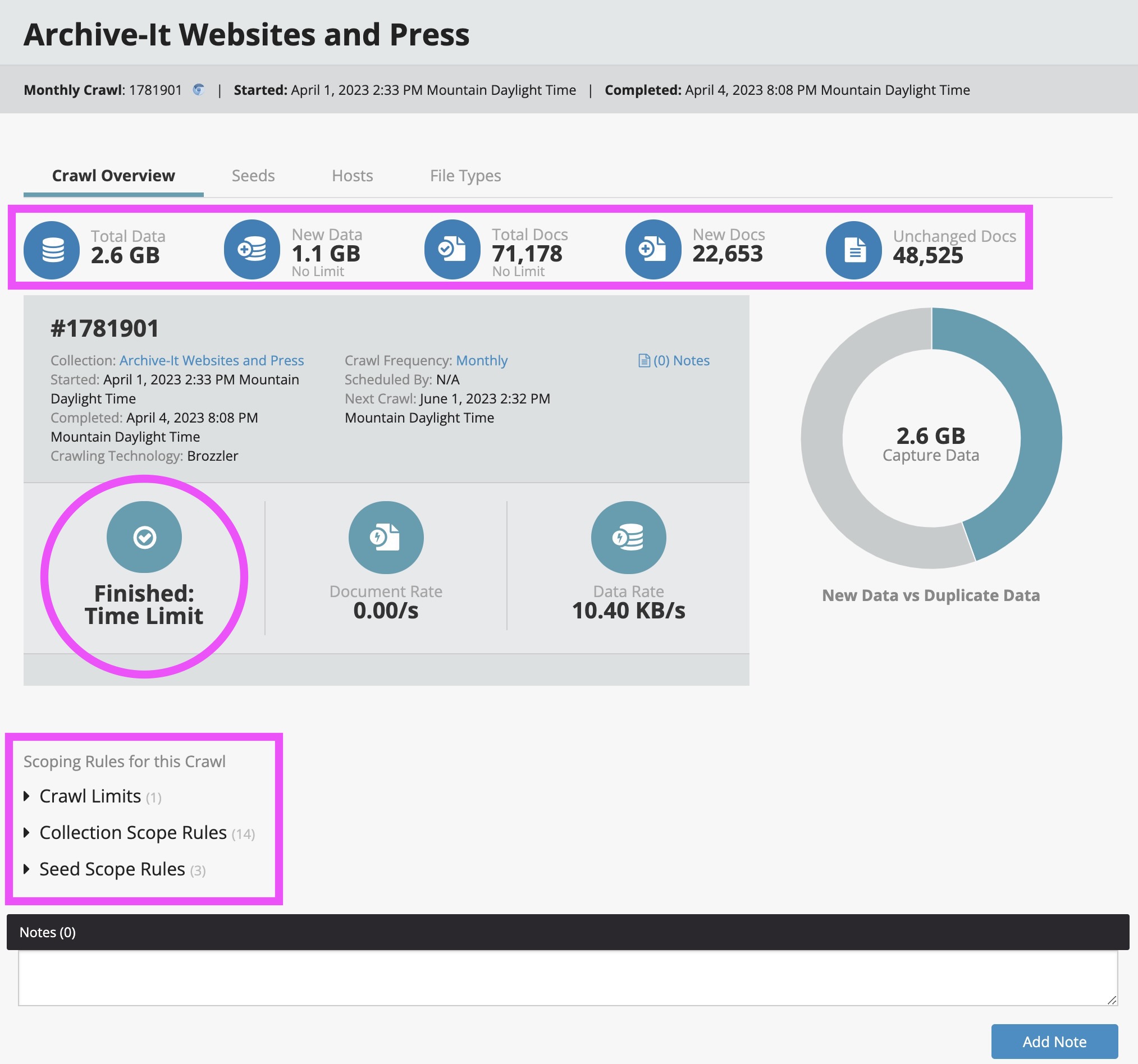Click the Unchanged Docs document icon
This screenshot has height=1064, width=1138.
tap(853, 250)
